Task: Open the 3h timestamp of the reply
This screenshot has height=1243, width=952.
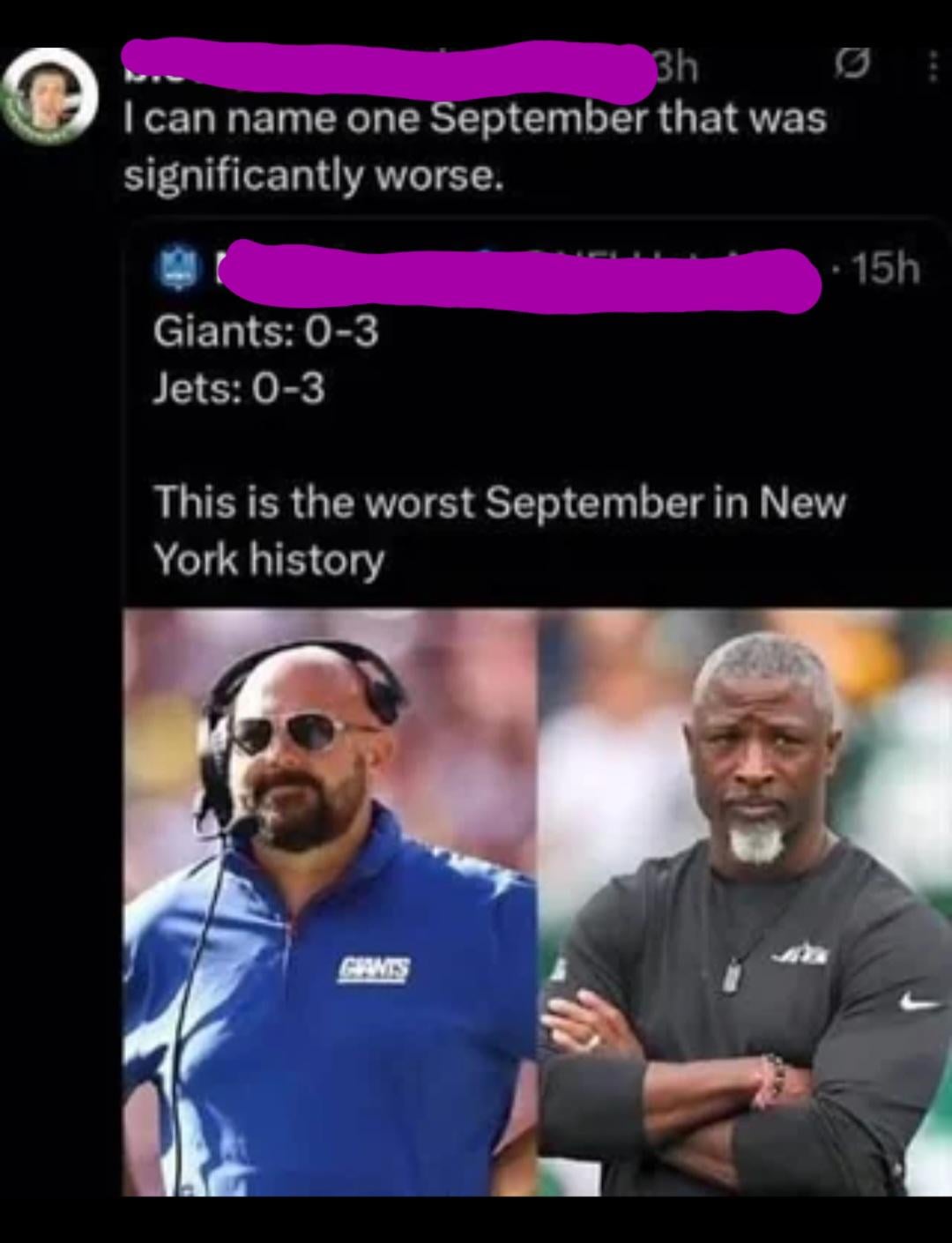Action: (x=676, y=67)
